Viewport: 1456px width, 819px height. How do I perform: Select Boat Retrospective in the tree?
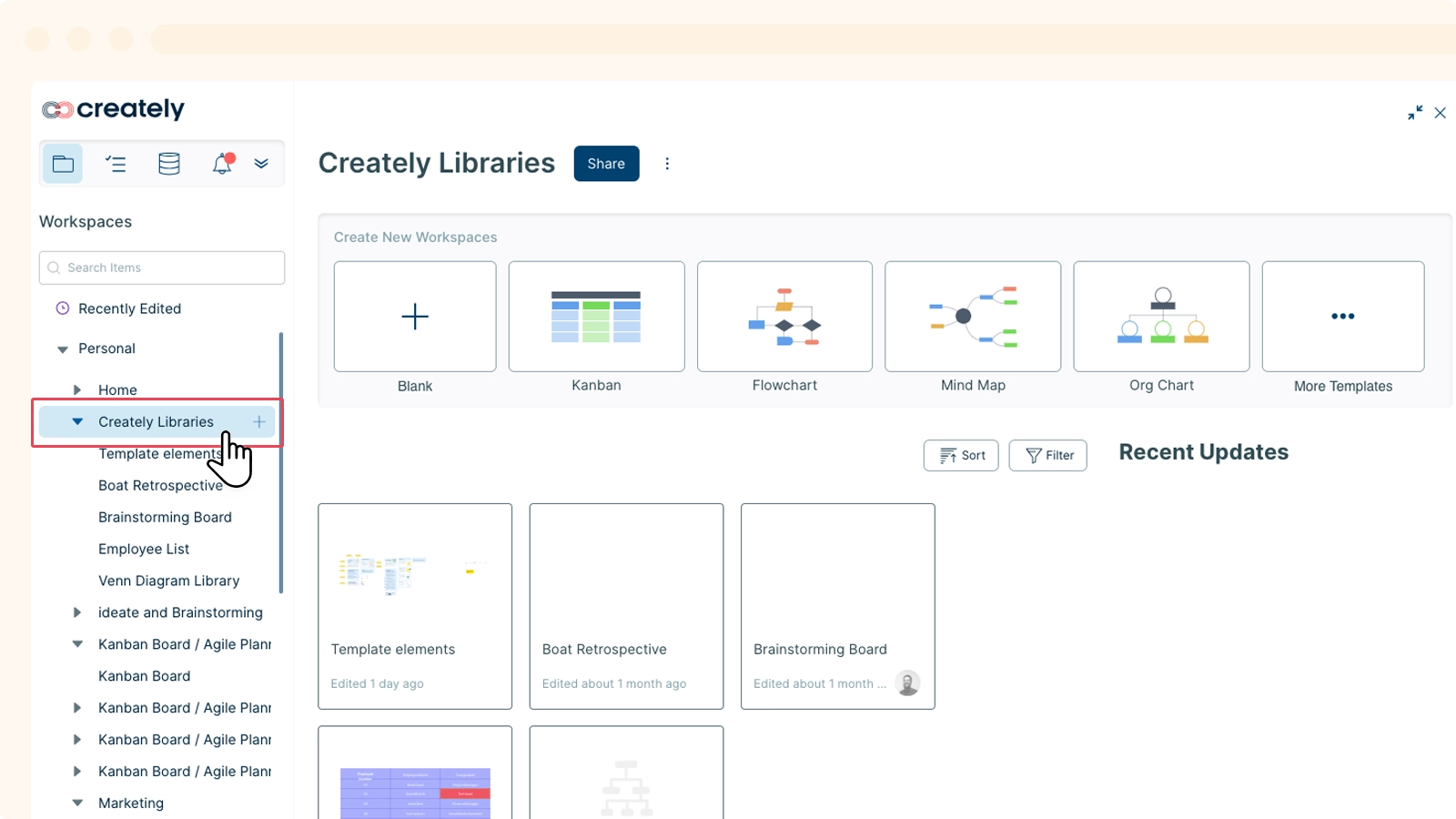click(160, 485)
